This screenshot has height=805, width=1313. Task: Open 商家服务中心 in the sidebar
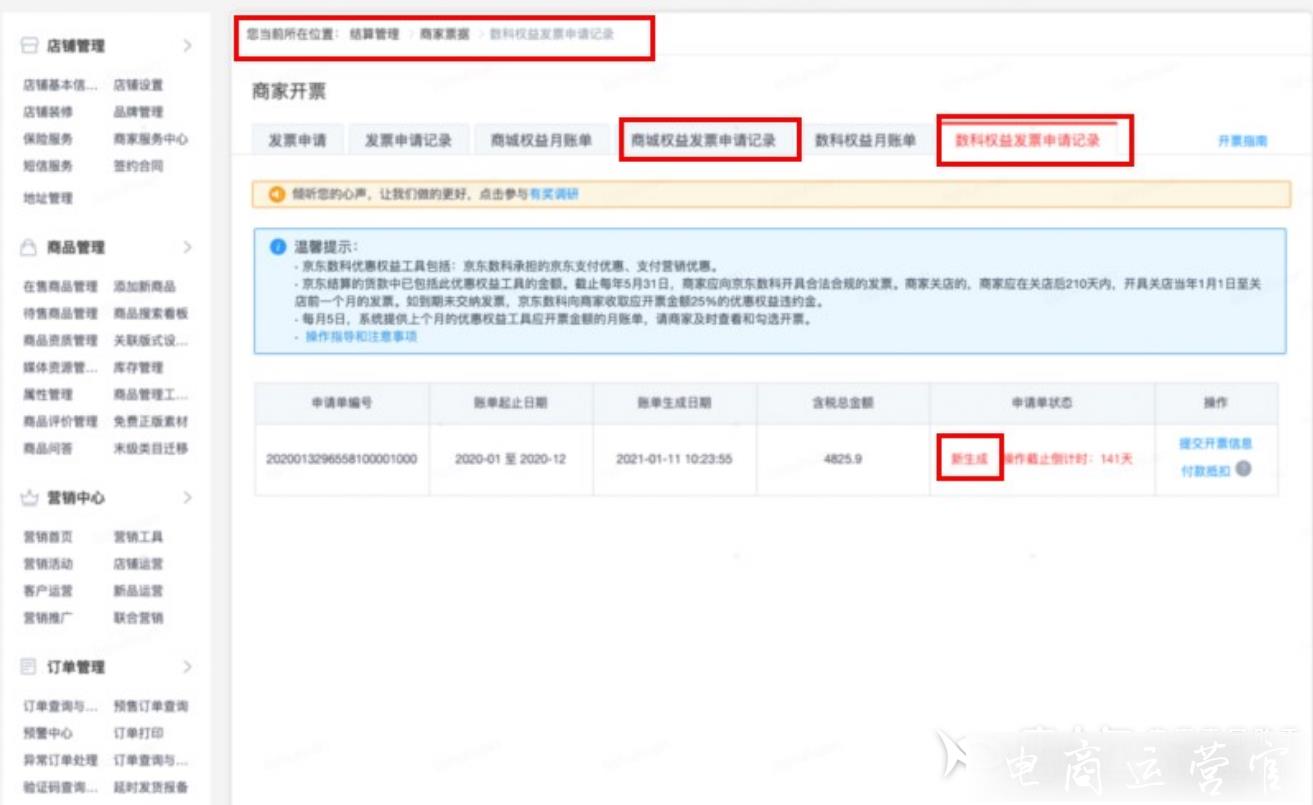click(151, 139)
